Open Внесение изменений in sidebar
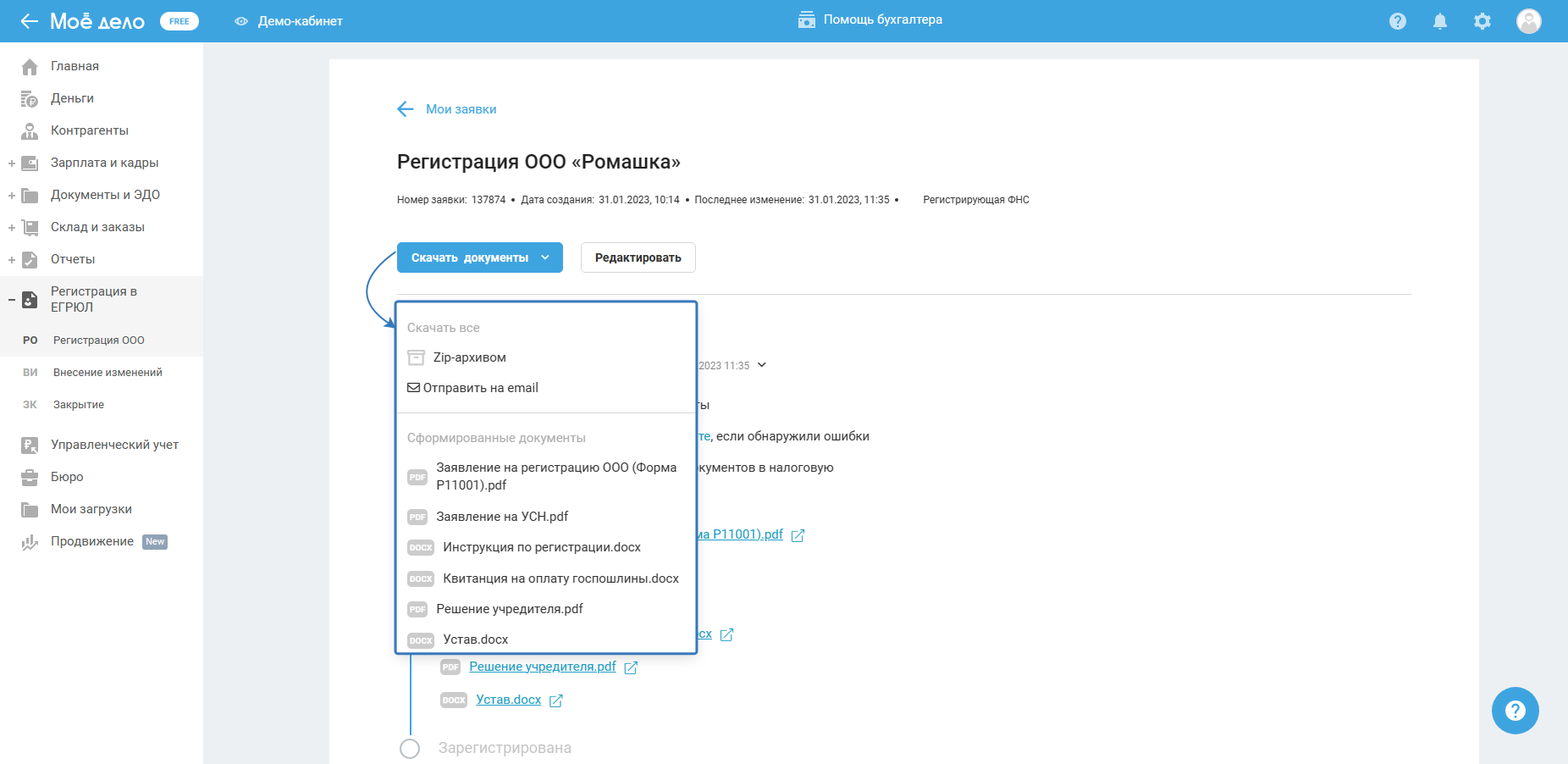1568x764 pixels. pyautogui.click(x=108, y=373)
